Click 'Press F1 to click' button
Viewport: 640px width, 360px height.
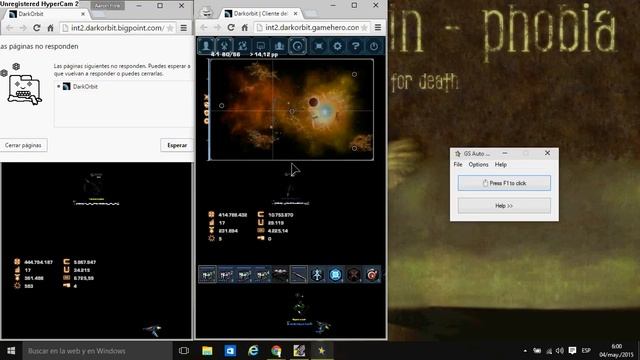coord(504,183)
